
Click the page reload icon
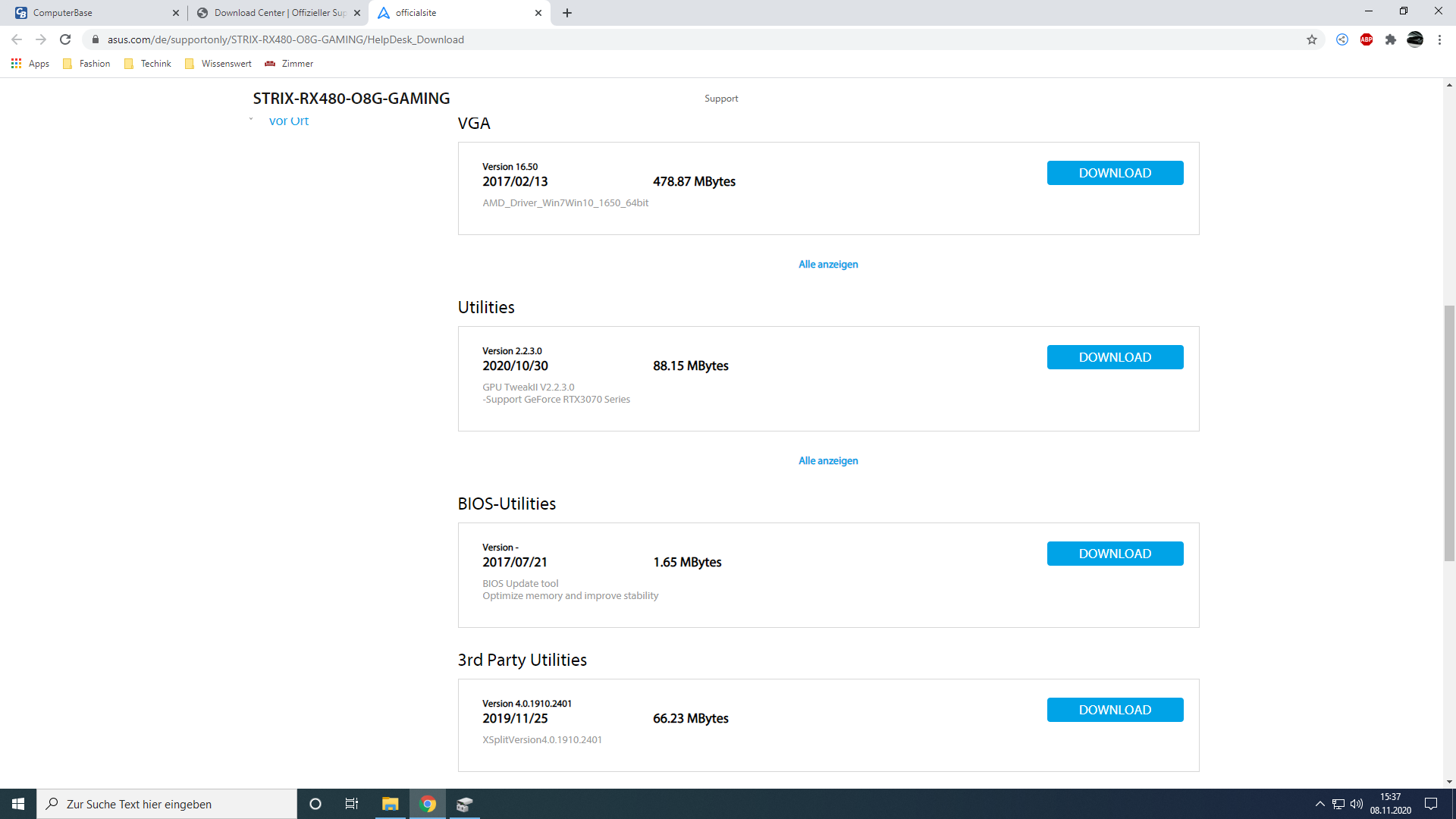pos(65,39)
